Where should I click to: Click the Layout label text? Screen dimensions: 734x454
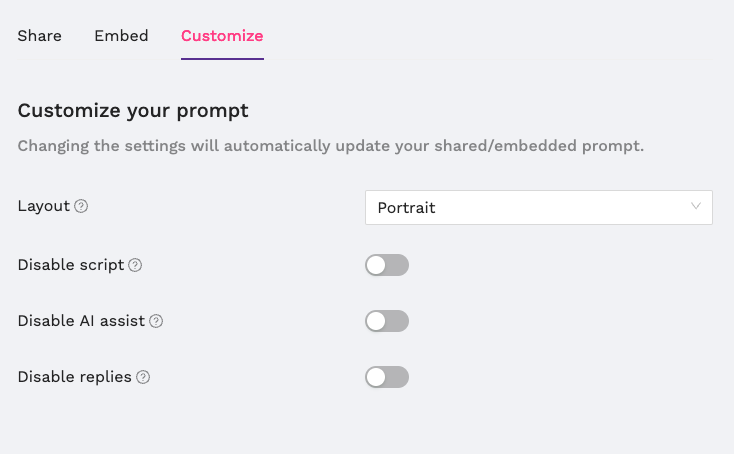pyautogui.click(x=44, y=206)
